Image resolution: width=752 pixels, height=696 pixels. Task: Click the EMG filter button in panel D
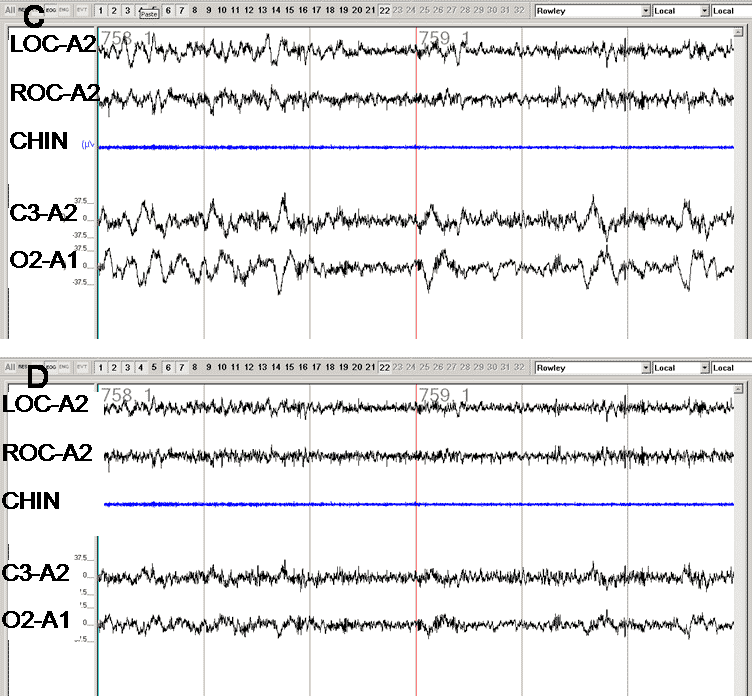coord(64,367)
